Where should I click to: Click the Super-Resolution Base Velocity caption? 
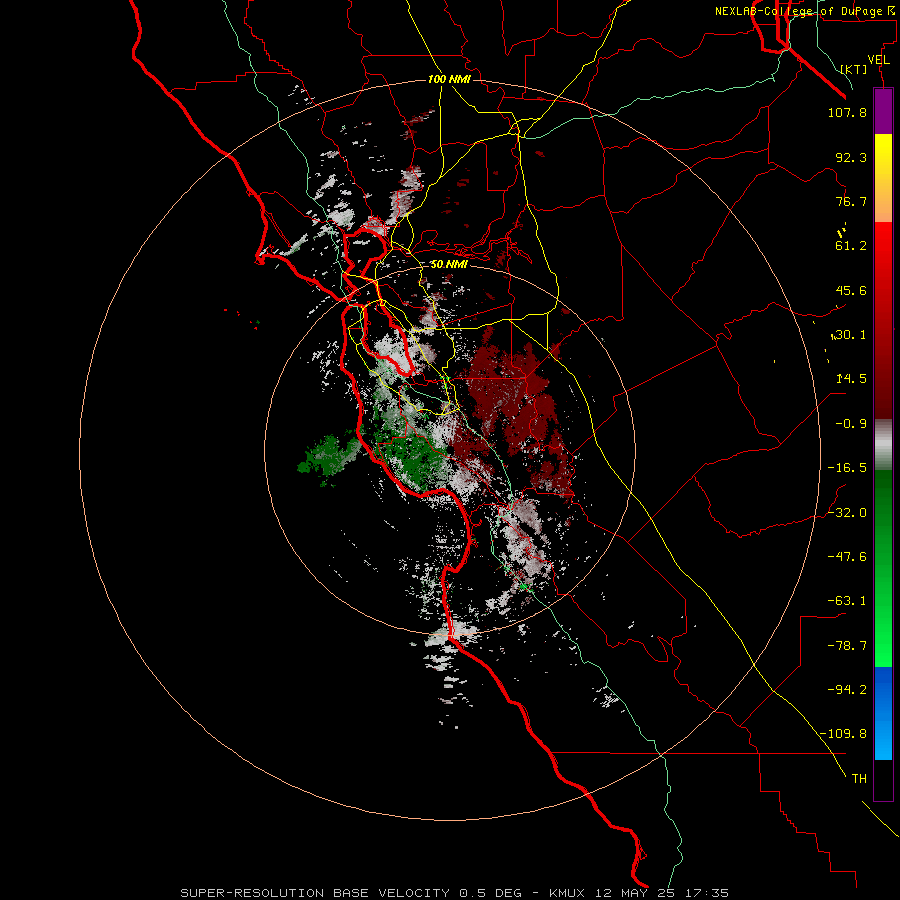pyautogui.click(x=455, y=893)
